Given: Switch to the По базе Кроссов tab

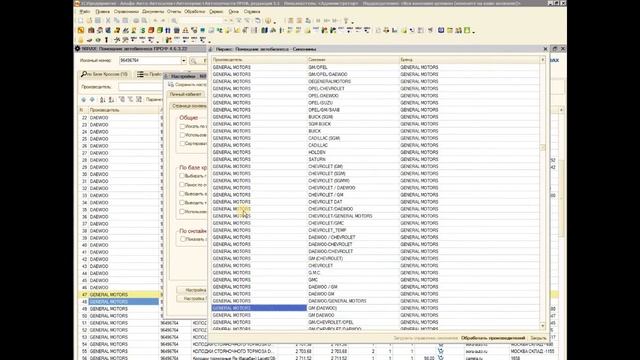Looking at the screenshot, I should (104, 74).
